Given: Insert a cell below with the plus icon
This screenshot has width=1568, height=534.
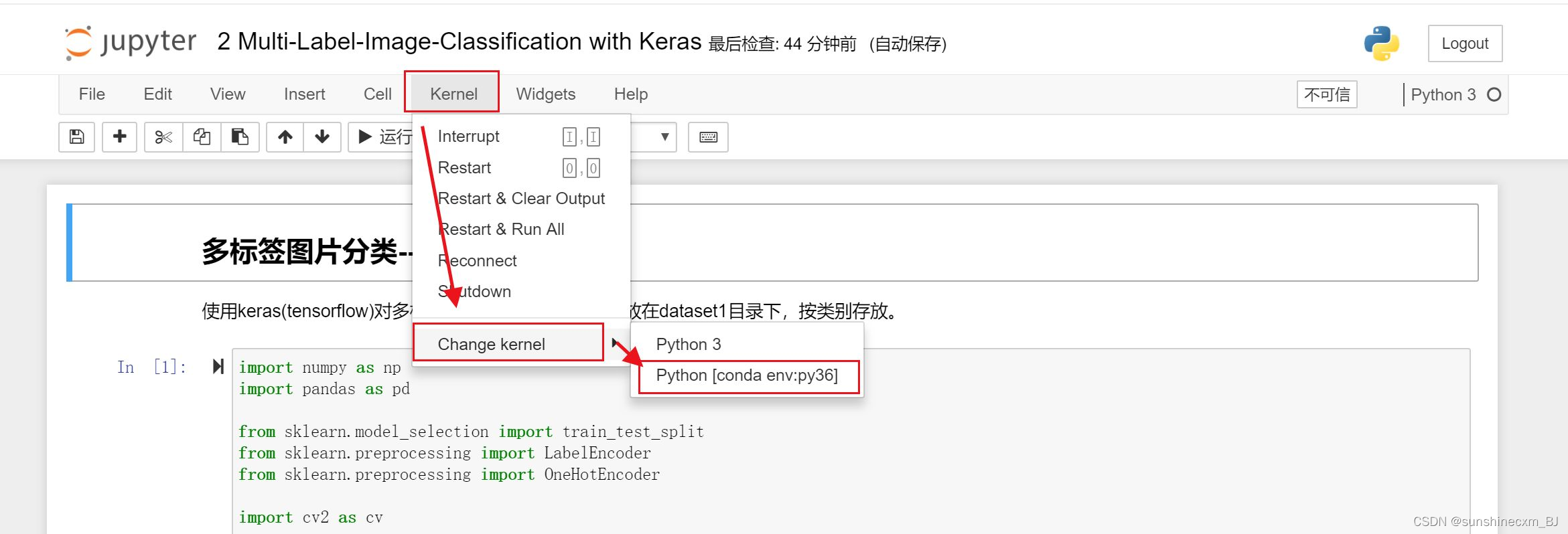Looking at the screenshot, I should 120,137.
